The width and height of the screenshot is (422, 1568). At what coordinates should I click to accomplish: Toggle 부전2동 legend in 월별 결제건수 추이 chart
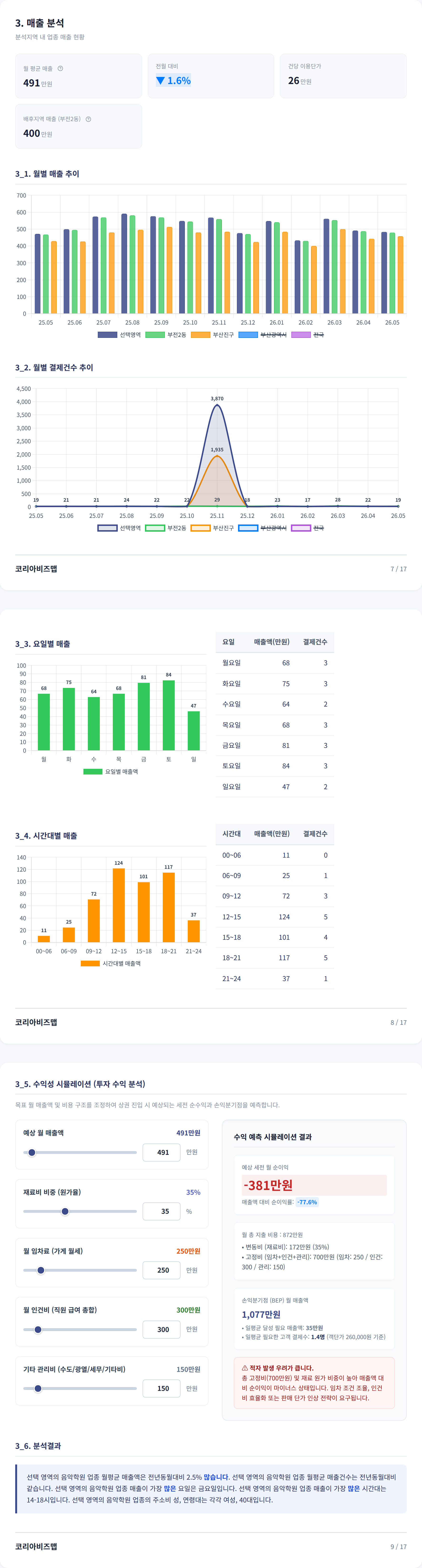pyautogui.click(x=166, y=528)
